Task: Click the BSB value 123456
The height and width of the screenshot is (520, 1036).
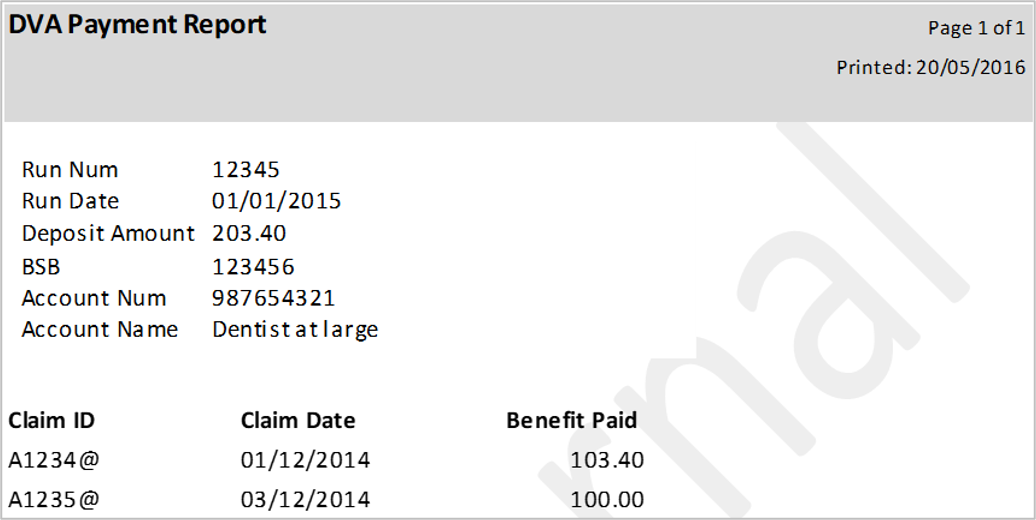Action: point(253,267)
